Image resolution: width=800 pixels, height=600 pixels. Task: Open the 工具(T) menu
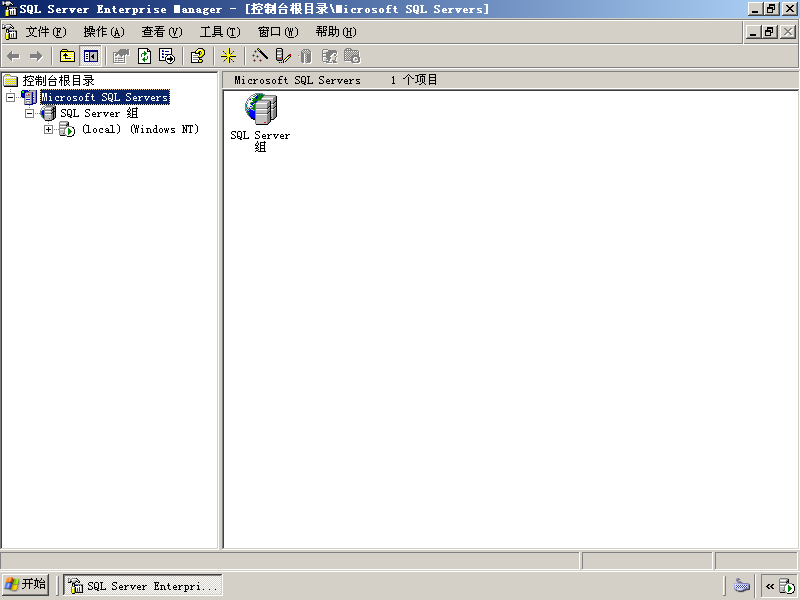click(220, 32)
